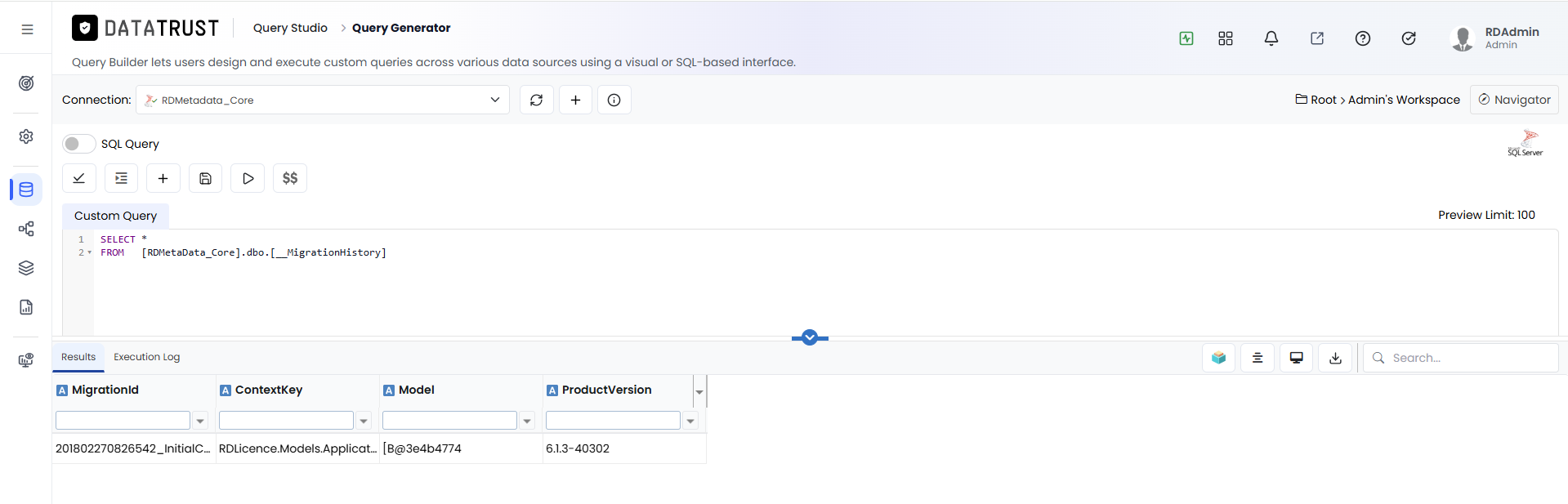Click the validate query checkmark button
This screenshot has height=504, width=1568.
(x=79, y=178)
